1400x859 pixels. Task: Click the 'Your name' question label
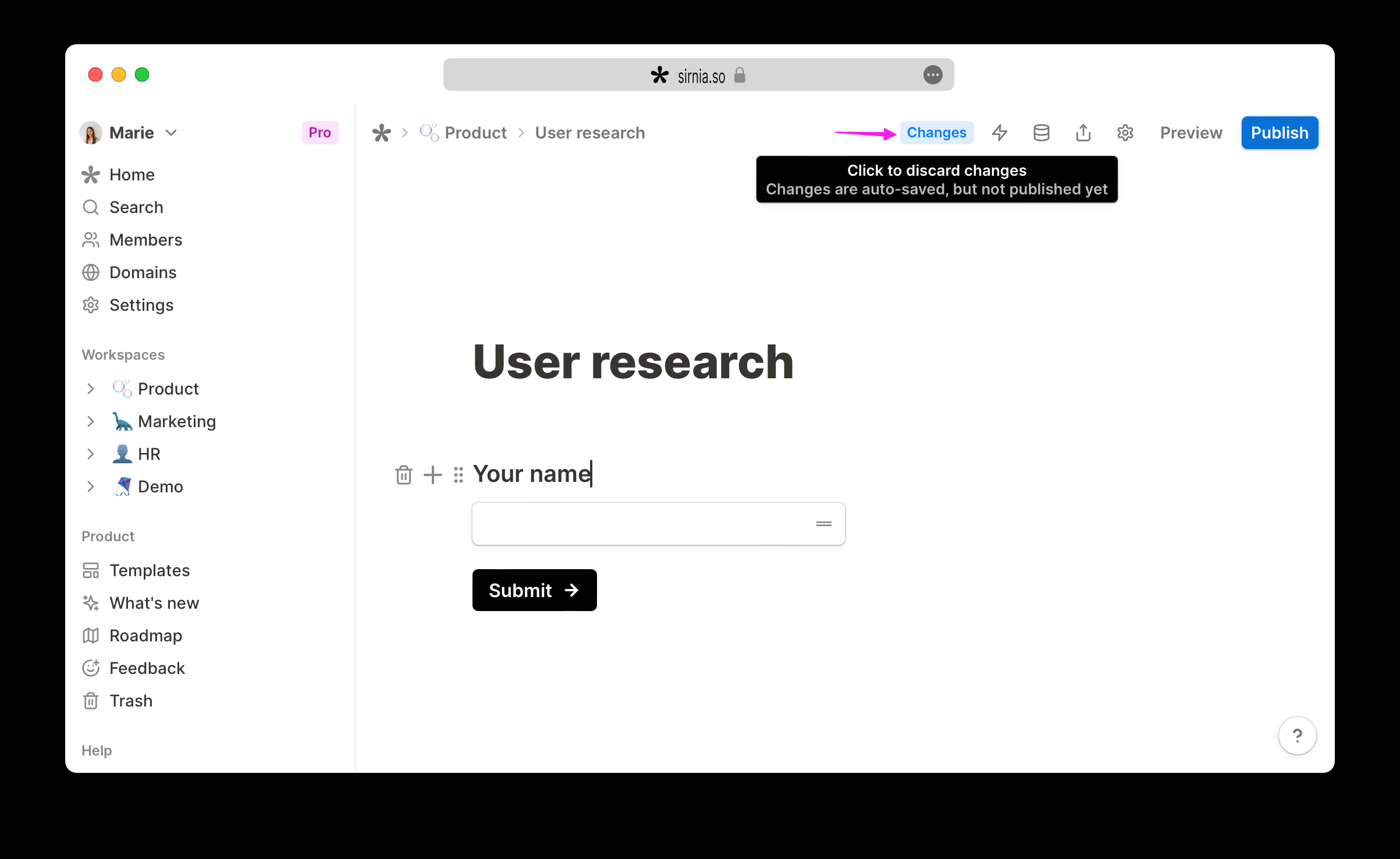(x=532, y=474)
